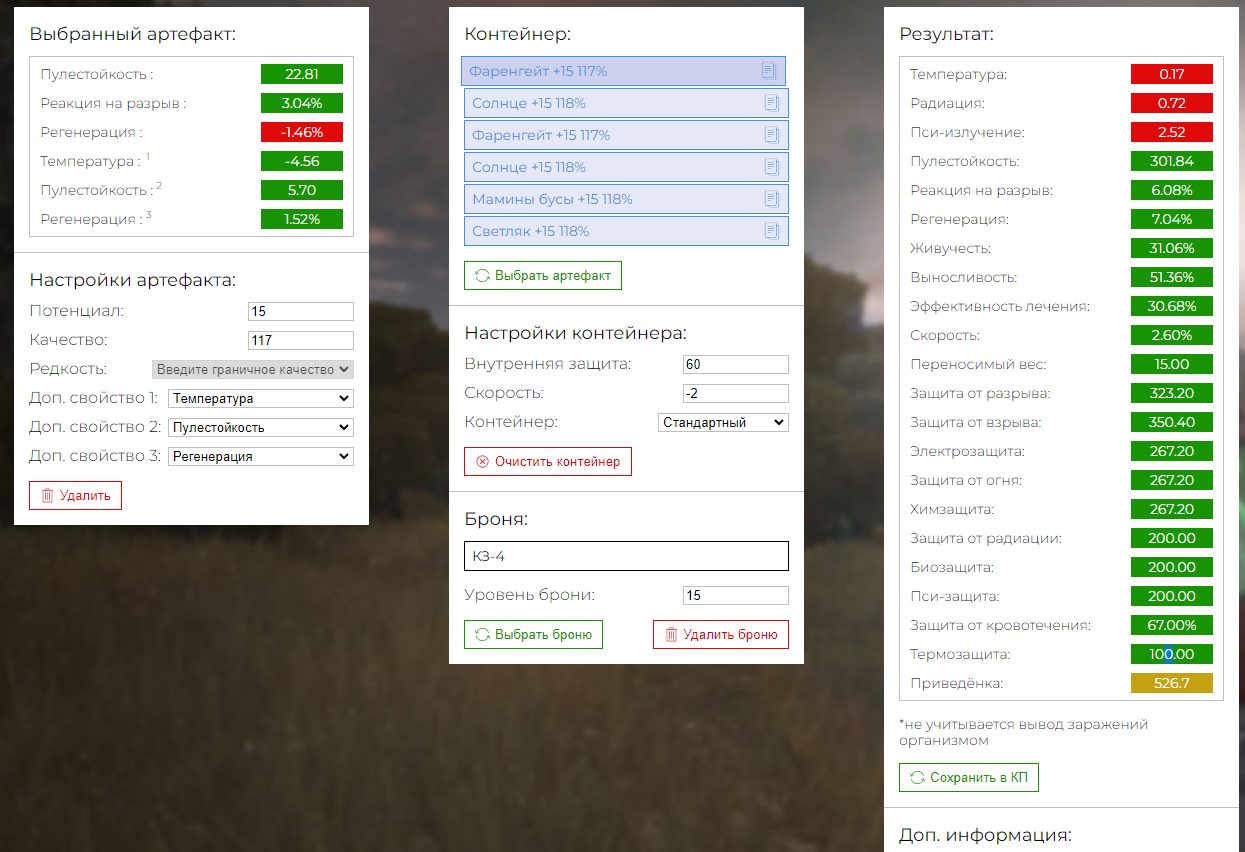Screen dimensions: 1245x852
Task: Open the document icon on Светляк row
Action: point(771,231)
